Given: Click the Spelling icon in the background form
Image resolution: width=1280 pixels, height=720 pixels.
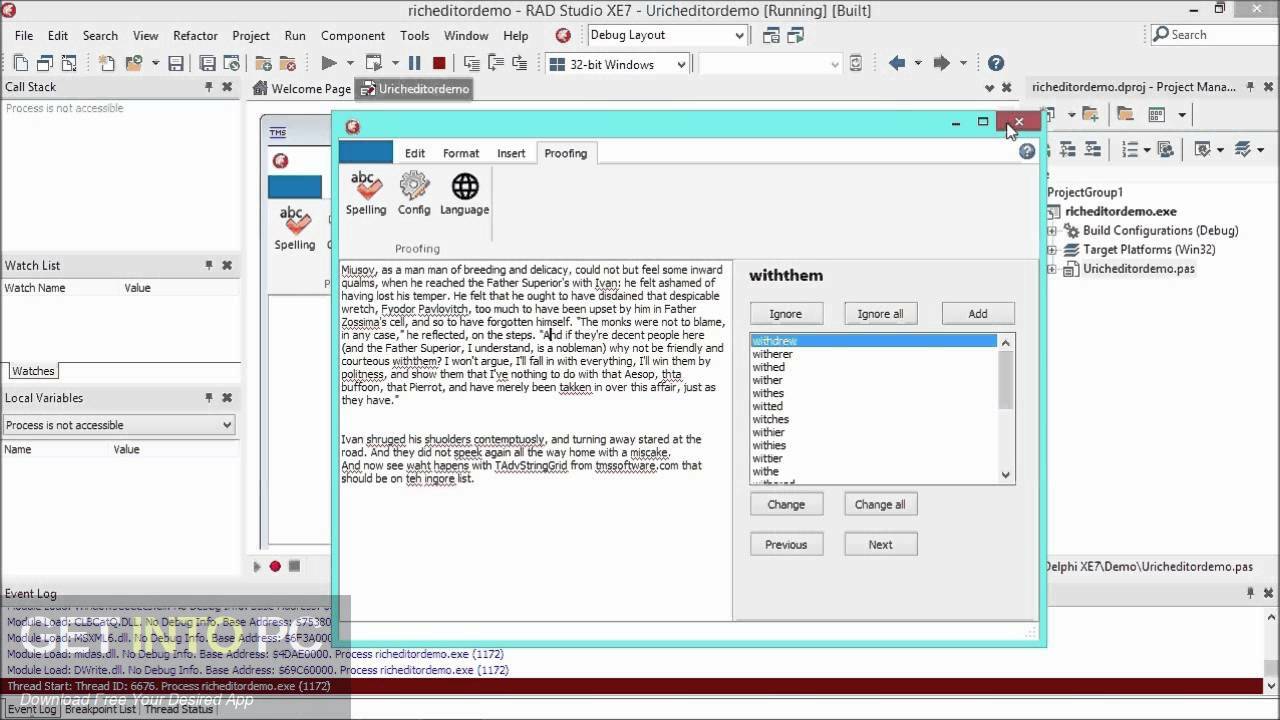Looking at the screenshot, I should [294, 228].
